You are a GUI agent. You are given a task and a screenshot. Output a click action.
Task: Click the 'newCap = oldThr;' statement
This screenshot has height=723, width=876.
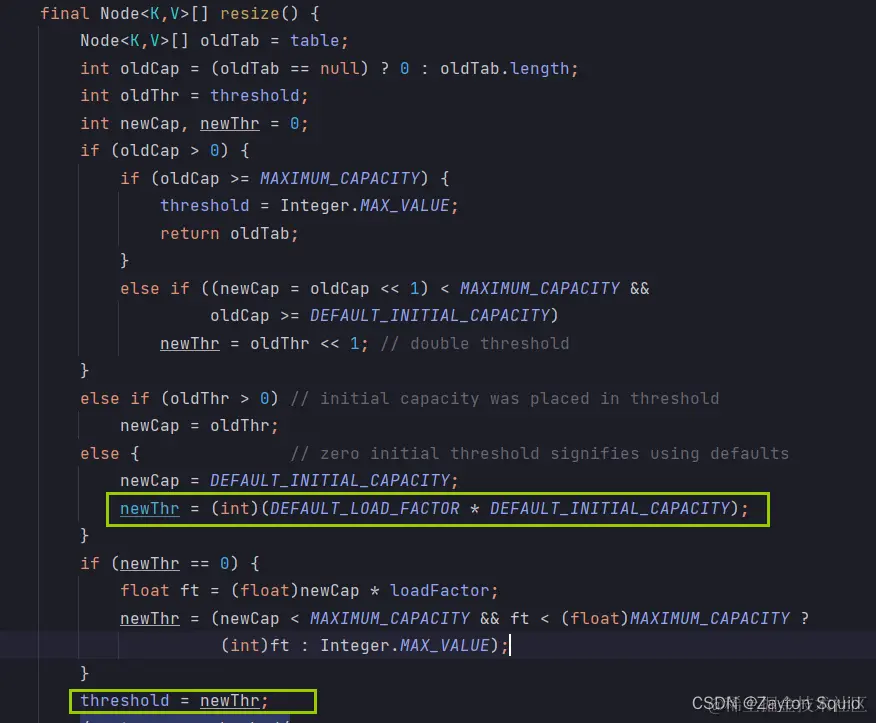199,426
